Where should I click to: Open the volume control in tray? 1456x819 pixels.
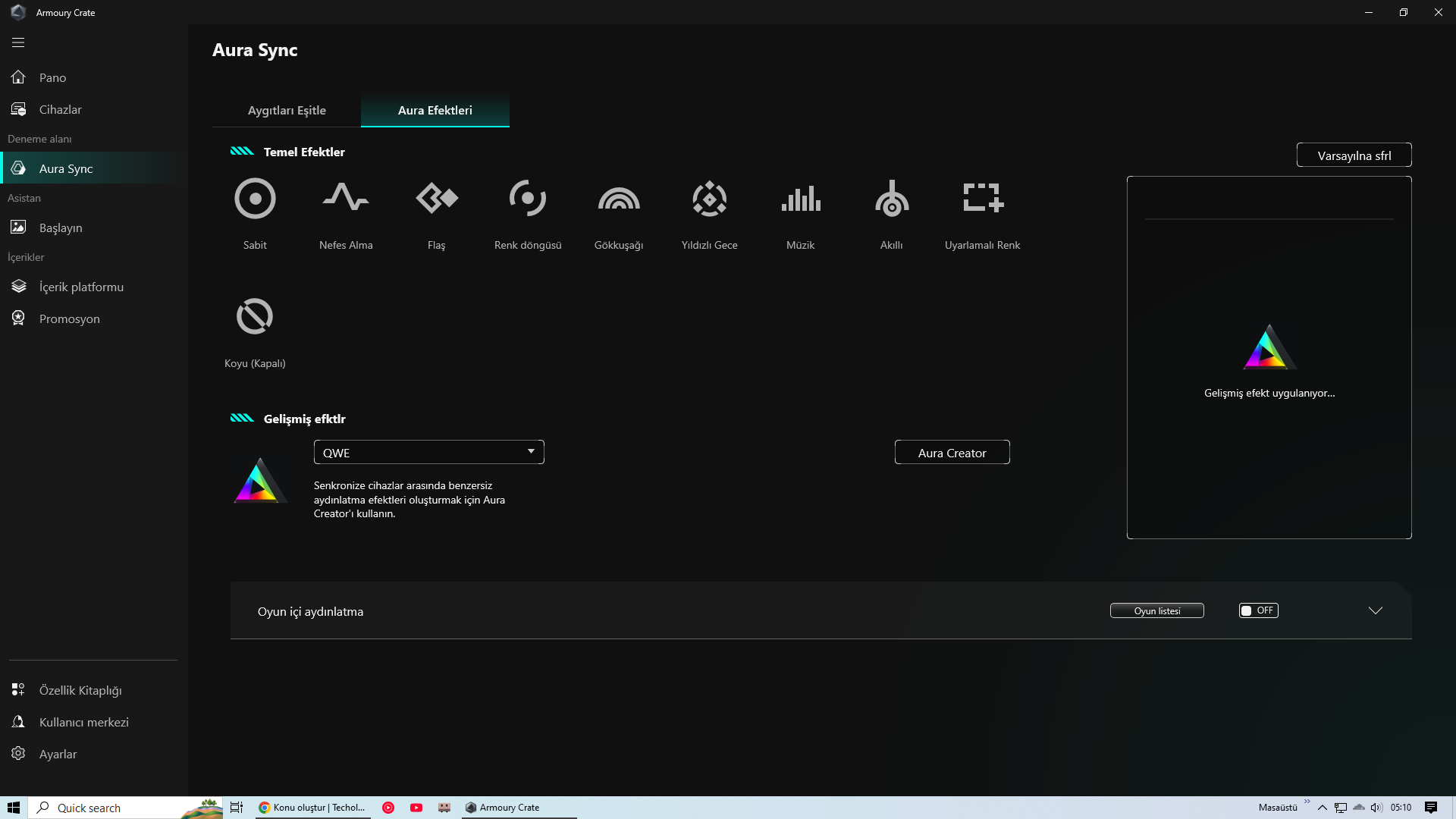pos(1376,808)
